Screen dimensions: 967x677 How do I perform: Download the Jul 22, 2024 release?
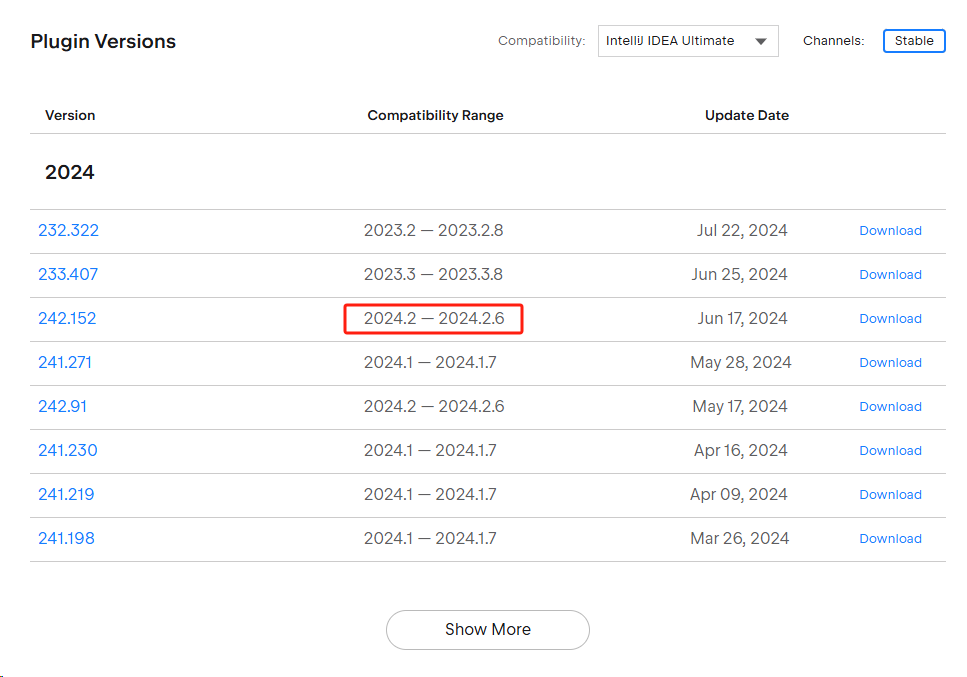pos(890,230)
